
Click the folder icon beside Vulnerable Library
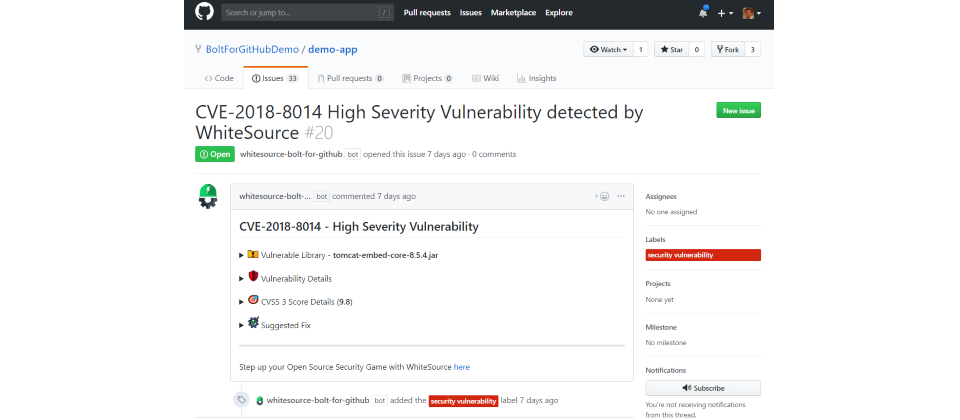coord(253,254)
